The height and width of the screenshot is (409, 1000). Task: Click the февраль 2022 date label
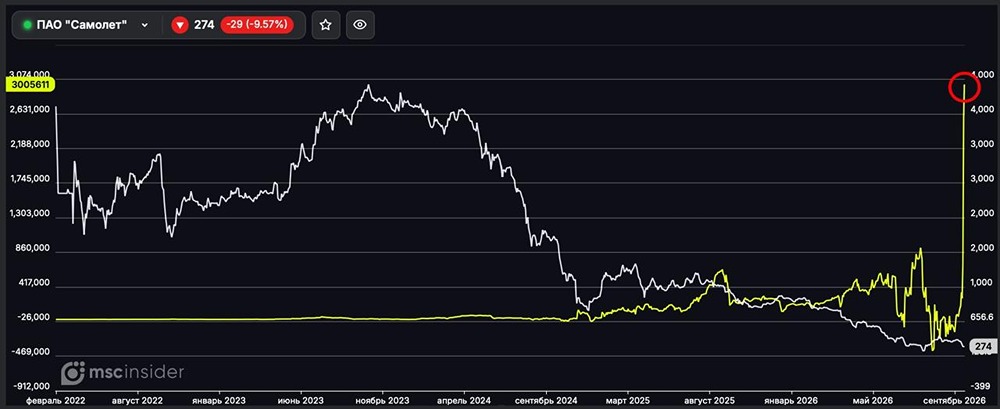56,403
